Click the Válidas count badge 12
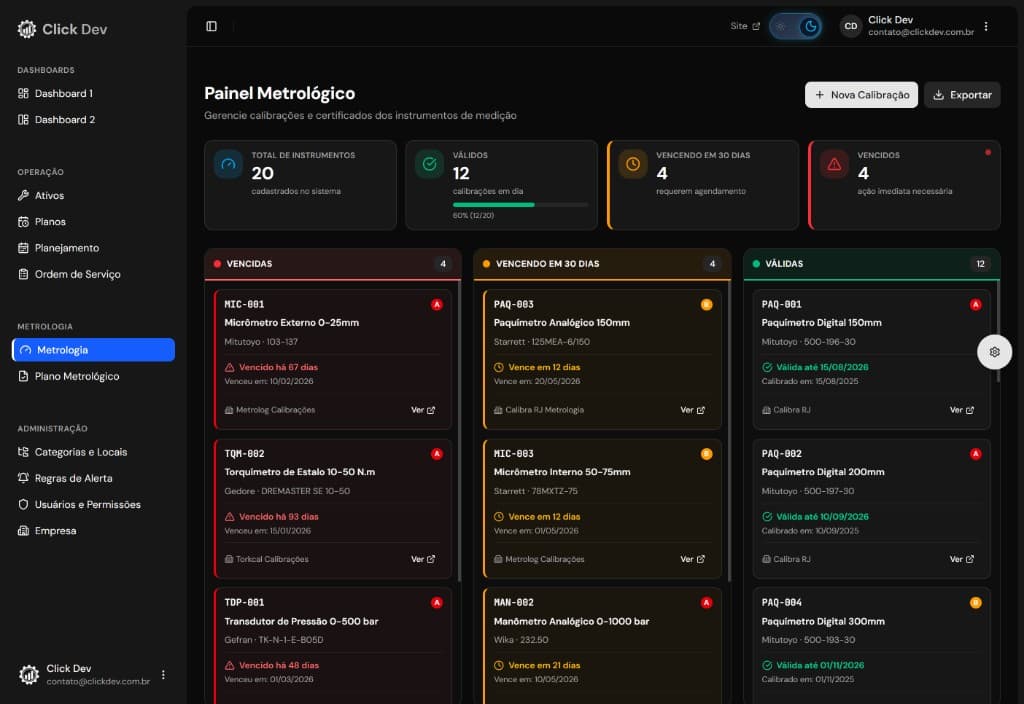 (980, 264)
